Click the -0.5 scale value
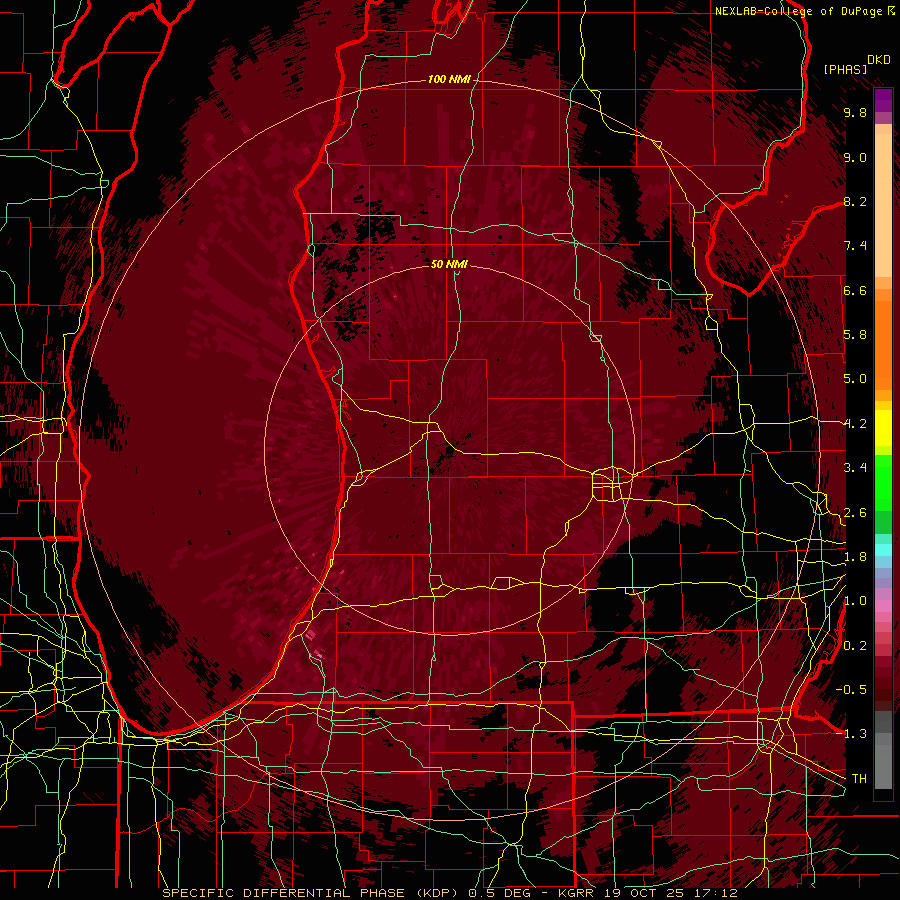 point(851,690)
